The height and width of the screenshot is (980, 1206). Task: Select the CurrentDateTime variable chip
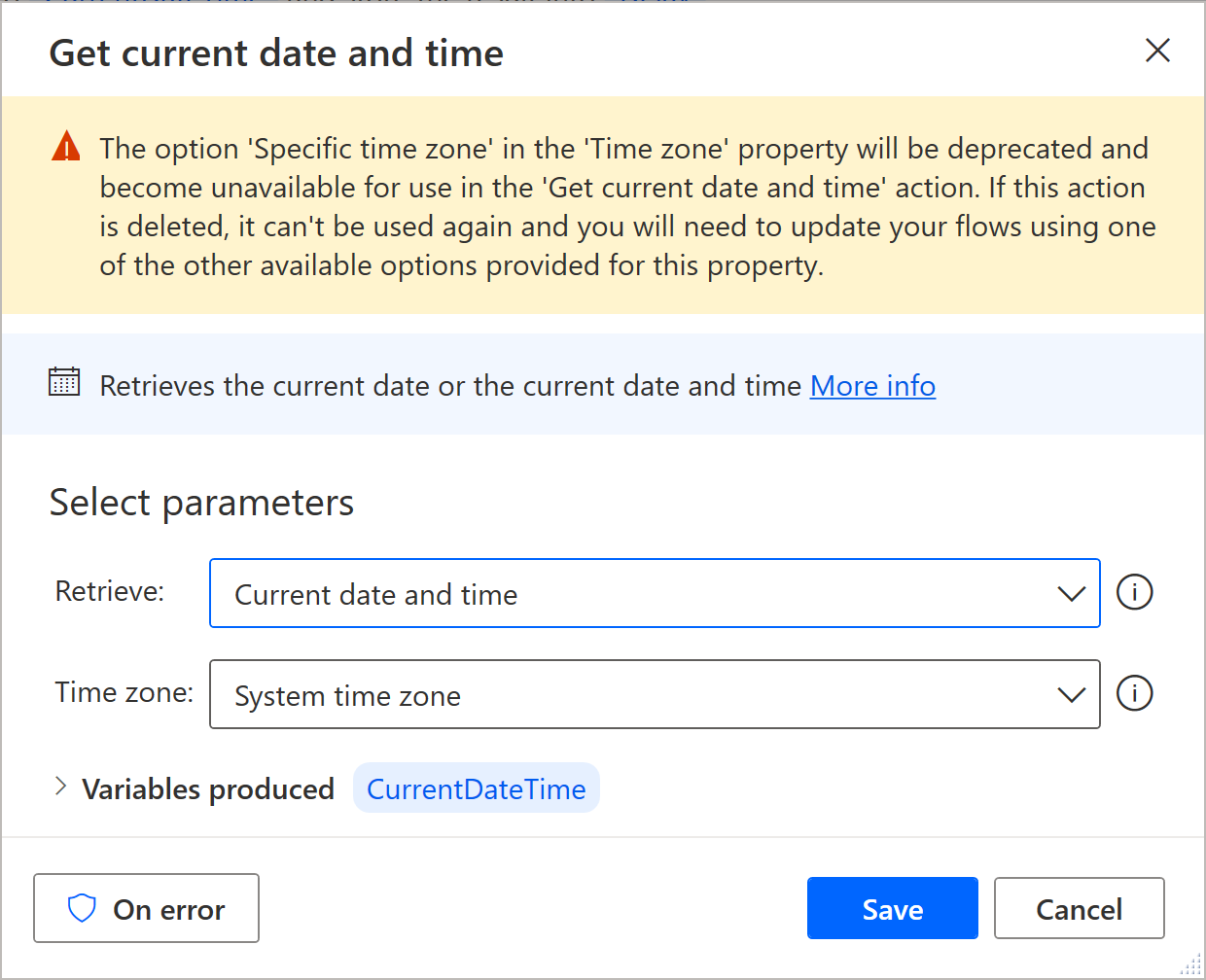(476, 788)
